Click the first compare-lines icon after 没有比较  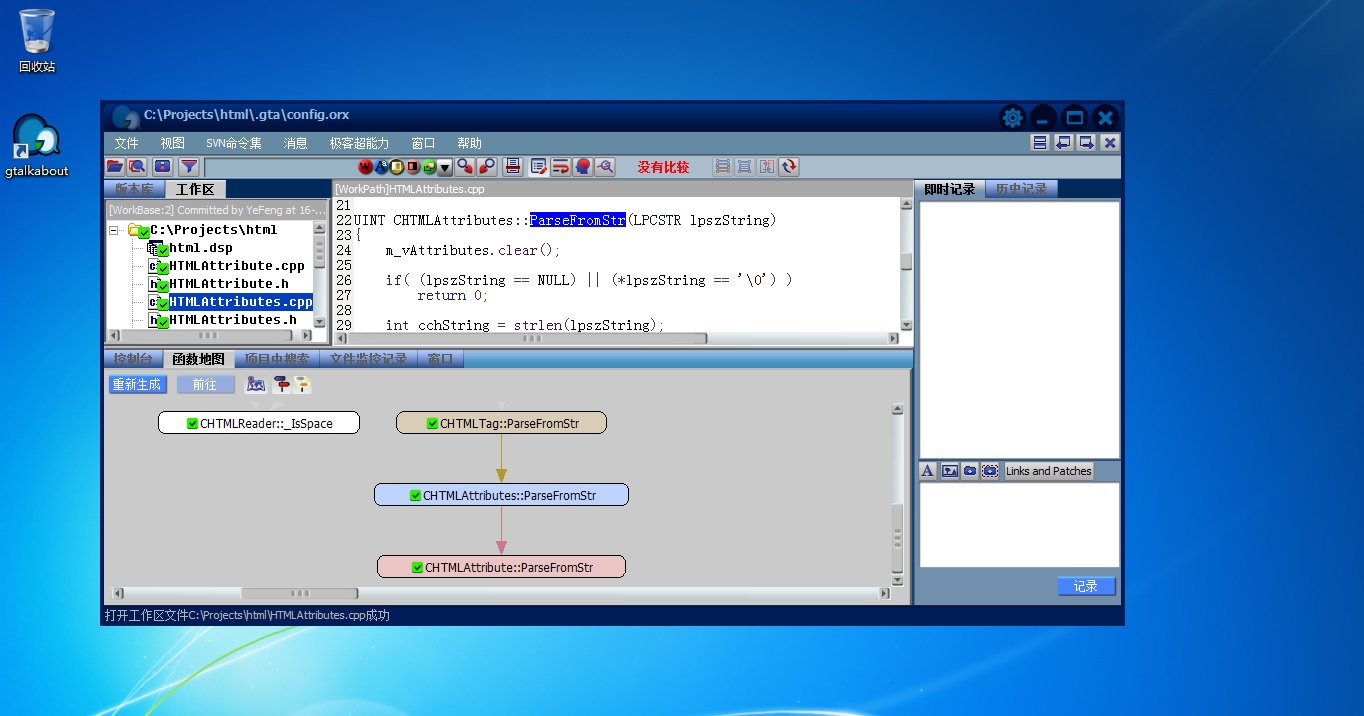tap(721, 167)
